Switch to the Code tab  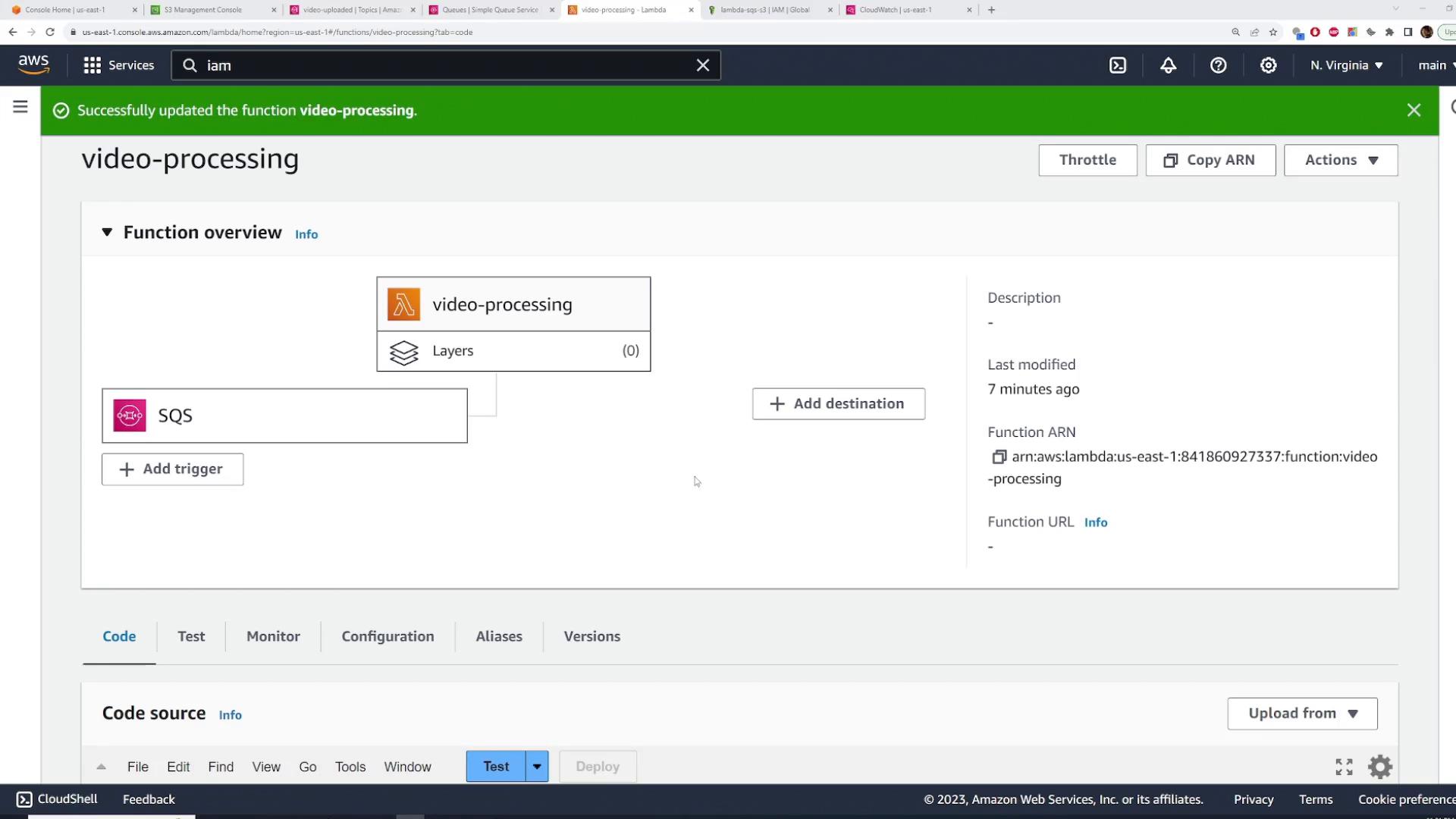tap(119, 636)
